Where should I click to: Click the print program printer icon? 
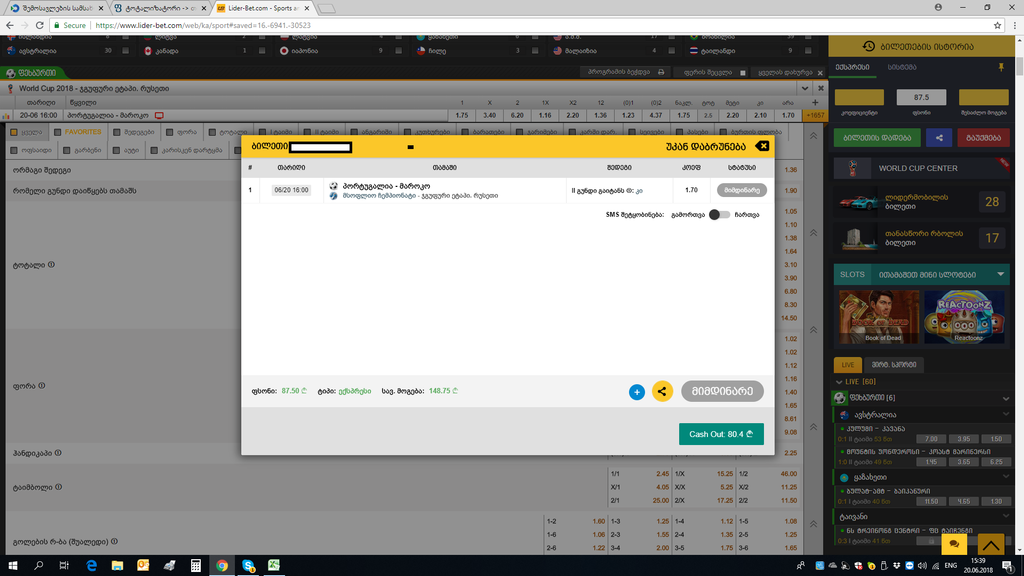661,72
